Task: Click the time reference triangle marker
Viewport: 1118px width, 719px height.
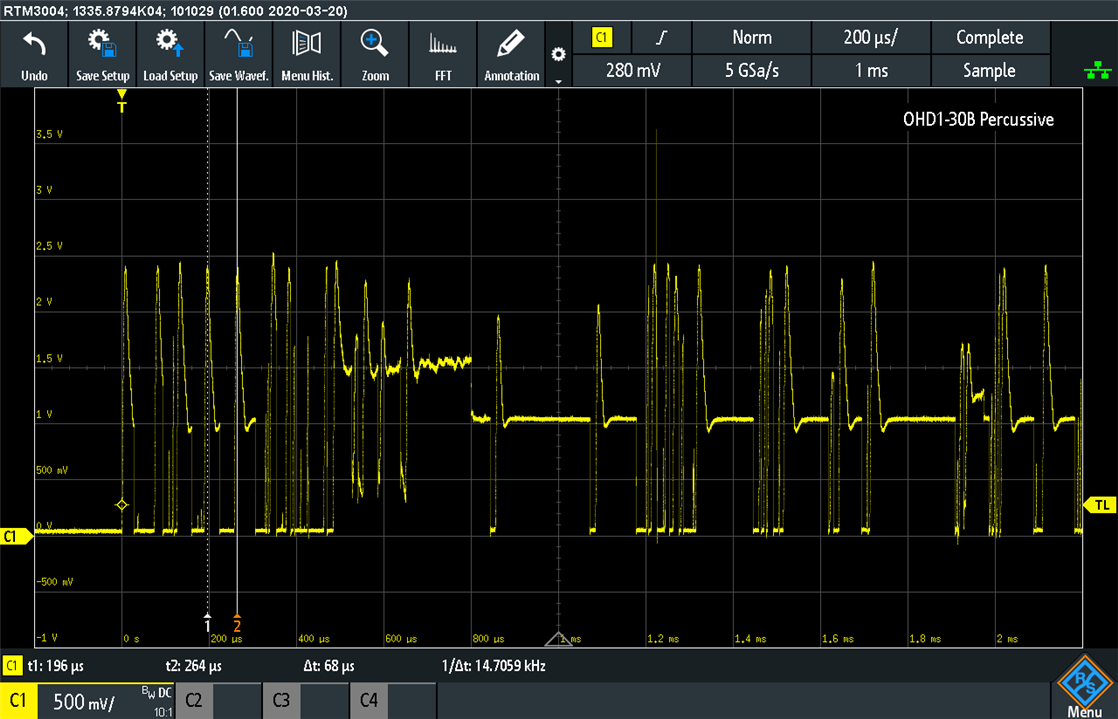Action: click(558, 638)
